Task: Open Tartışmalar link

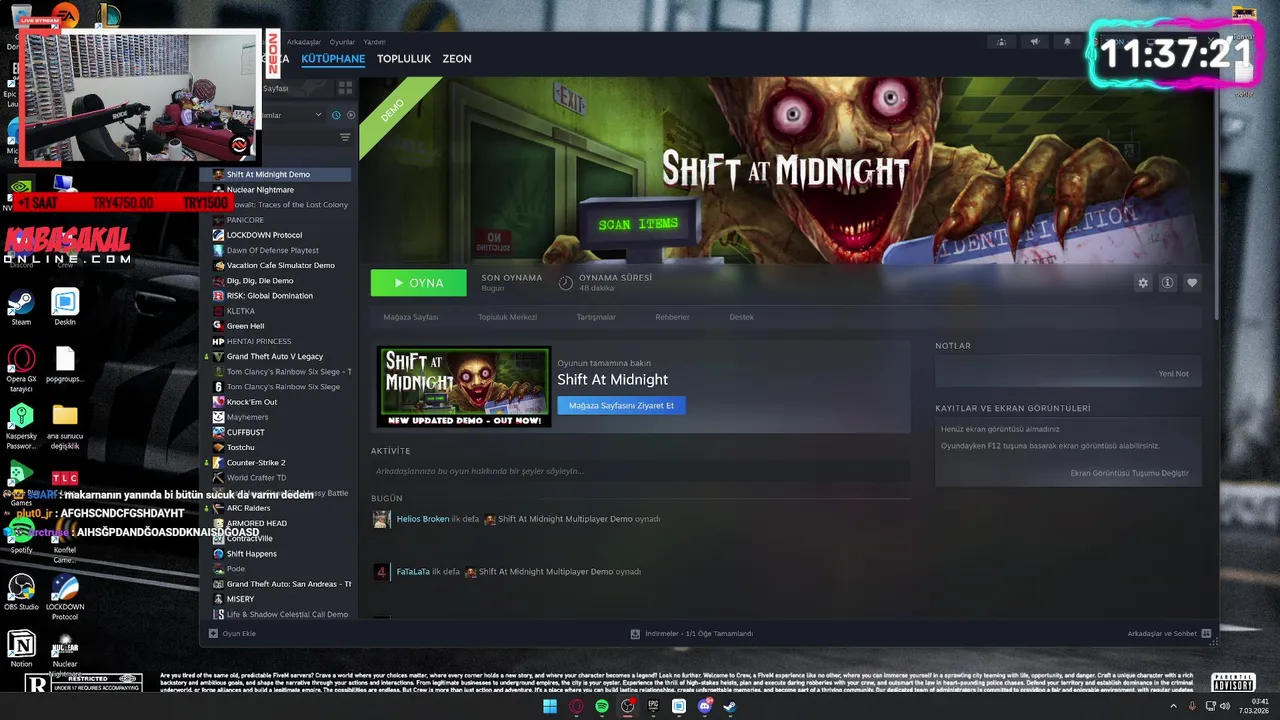Action: click(x=596, y=317)
